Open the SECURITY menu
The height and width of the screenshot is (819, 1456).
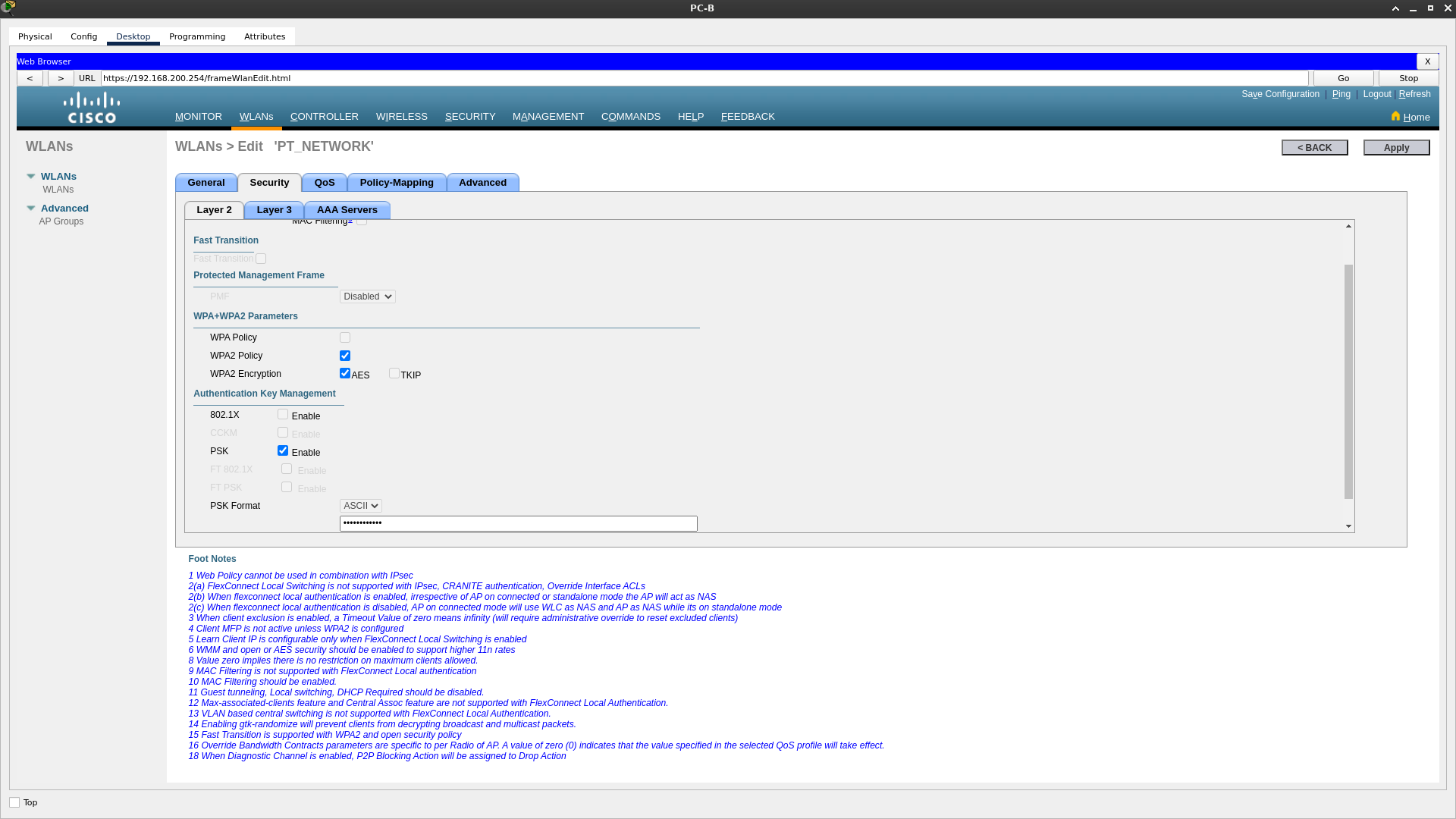click(469, 117)
